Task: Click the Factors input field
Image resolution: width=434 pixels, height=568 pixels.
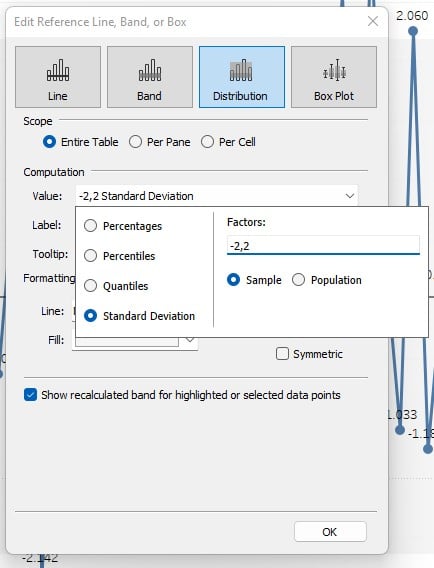Action: pos(323,246)
